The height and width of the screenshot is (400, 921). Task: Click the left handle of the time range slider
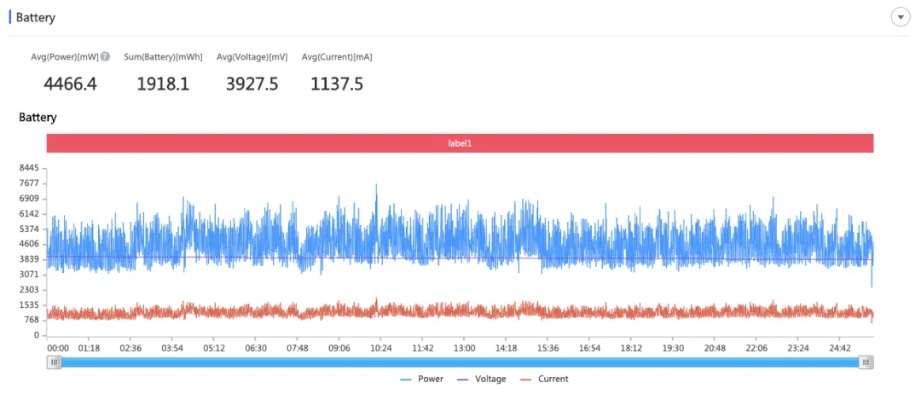54,362
